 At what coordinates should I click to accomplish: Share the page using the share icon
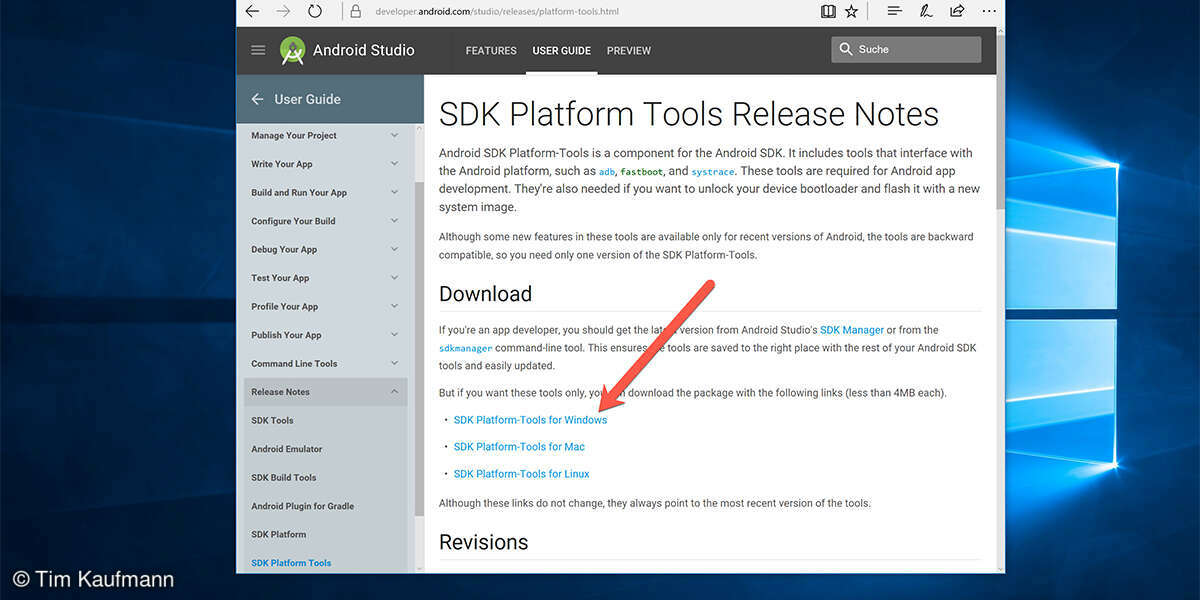[957, 12]
